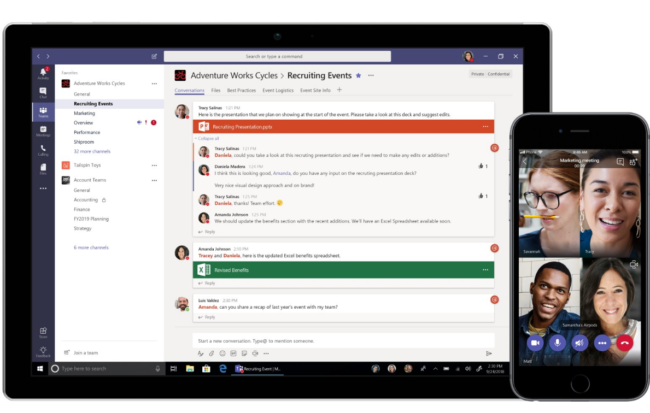Switch to the Conversations tab
Image resolution: width=650 pixels, height=413 pixels.
pos(189,90)
